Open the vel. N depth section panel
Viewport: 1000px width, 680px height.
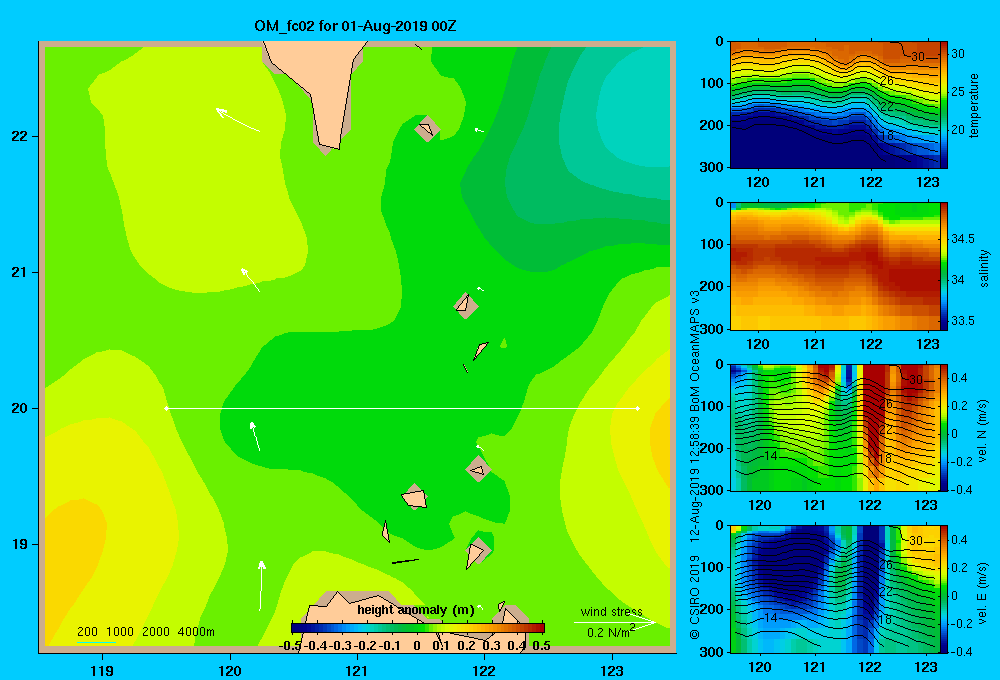(x=835, y=427)
